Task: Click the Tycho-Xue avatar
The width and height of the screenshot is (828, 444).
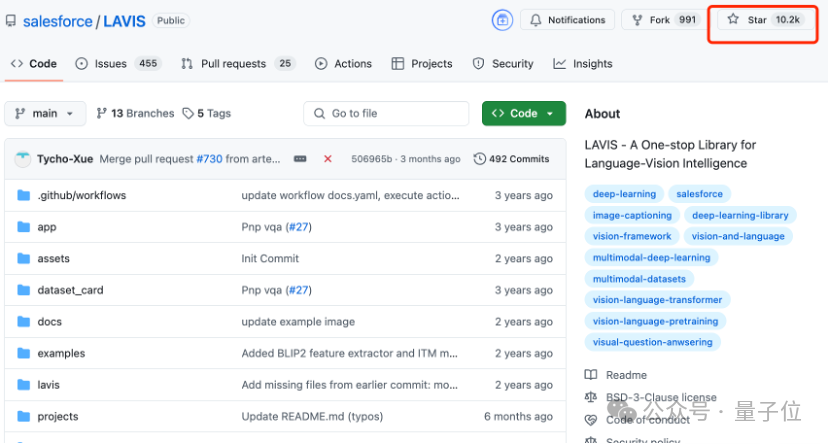Action: tap(22, 159)
